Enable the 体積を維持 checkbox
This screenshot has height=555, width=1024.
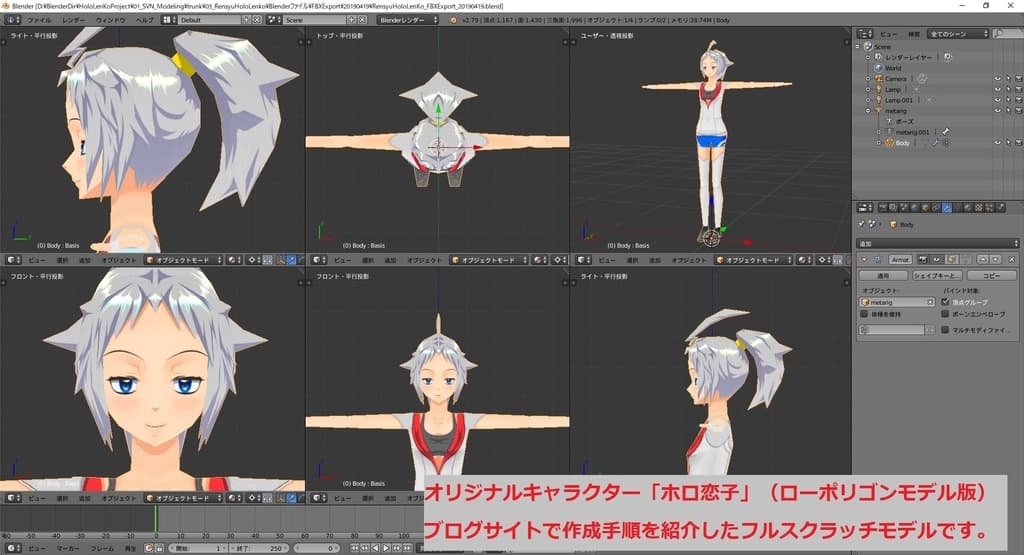(865, 313)
